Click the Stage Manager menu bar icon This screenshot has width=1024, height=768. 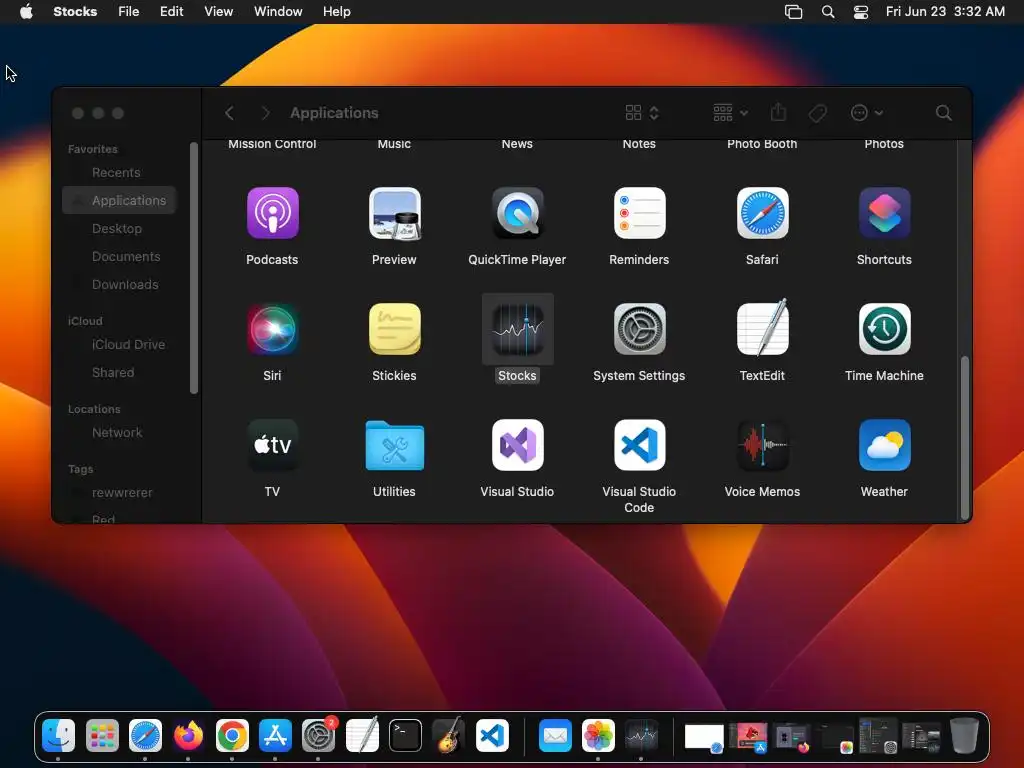click(793, 12)
